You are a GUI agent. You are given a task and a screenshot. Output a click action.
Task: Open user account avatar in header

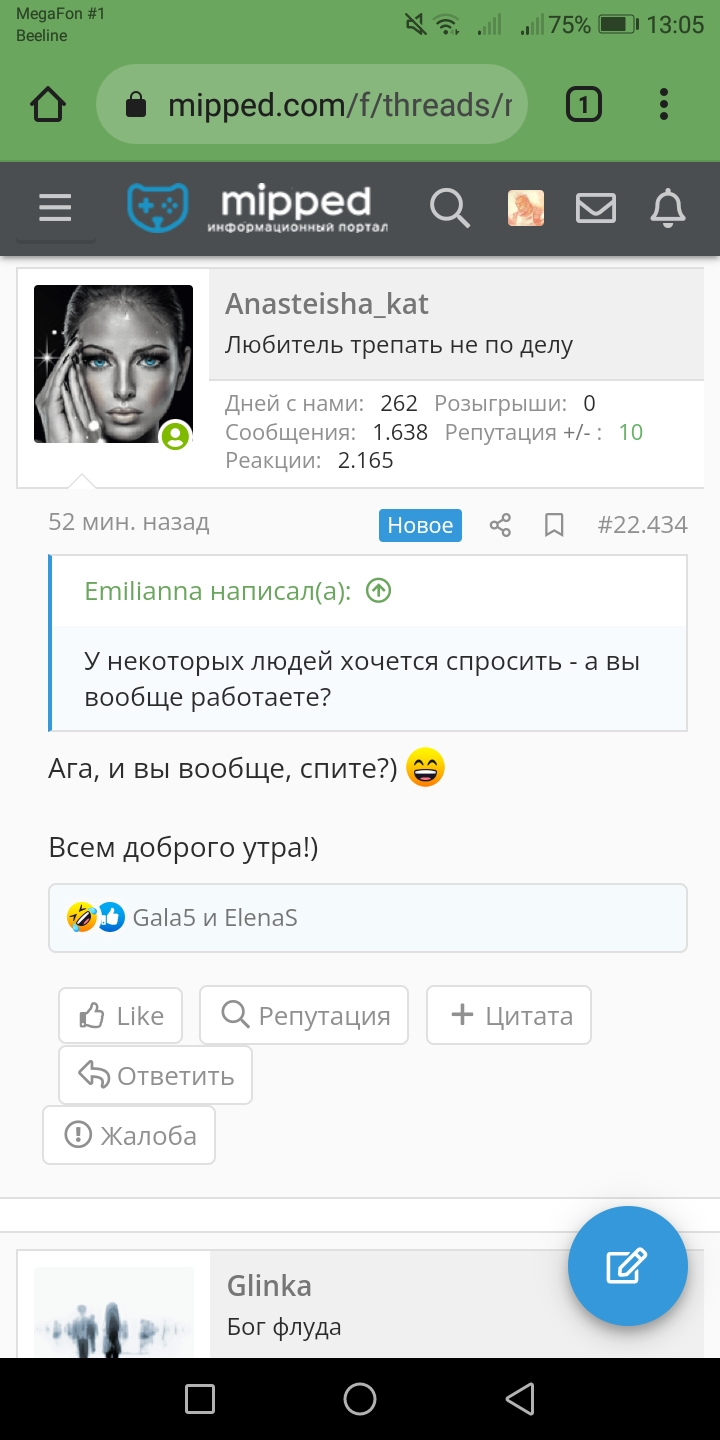coord(526,208)
